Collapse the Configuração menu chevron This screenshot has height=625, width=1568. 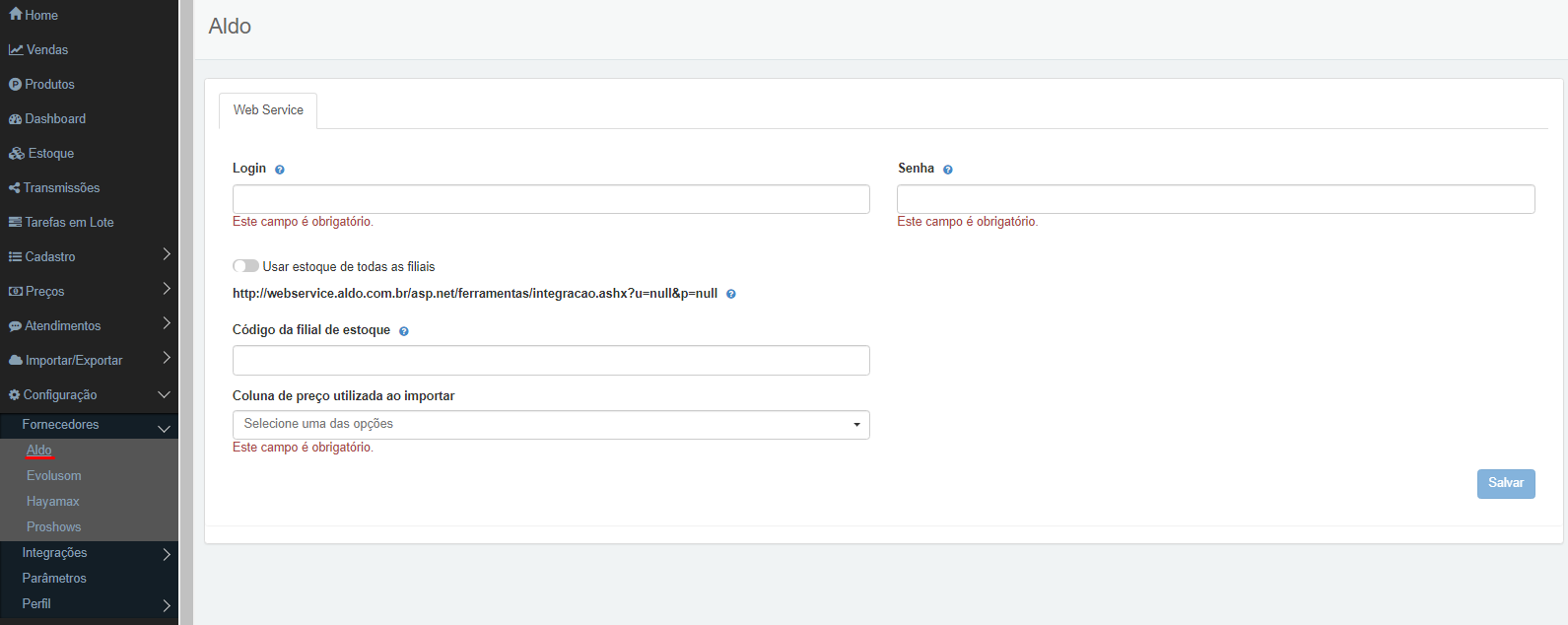click(x=165, y=394)
